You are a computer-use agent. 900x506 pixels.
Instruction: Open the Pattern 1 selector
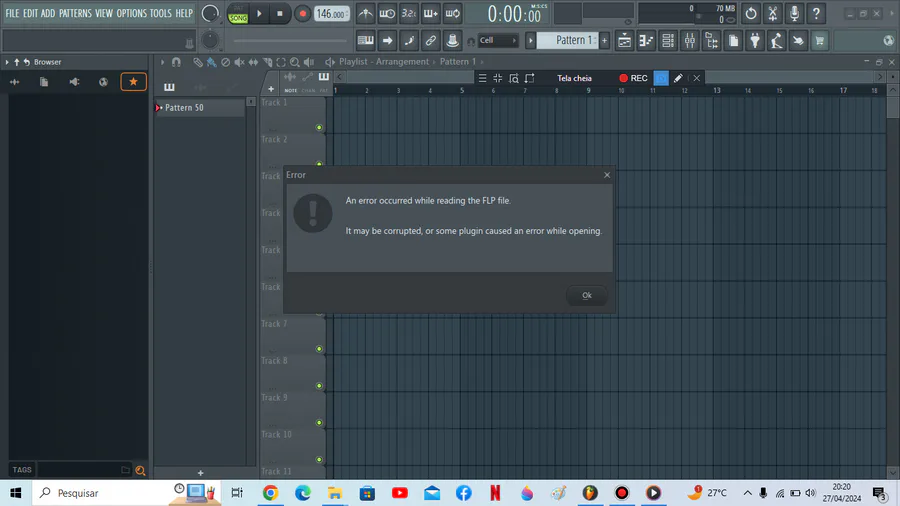tap(567, 40)
